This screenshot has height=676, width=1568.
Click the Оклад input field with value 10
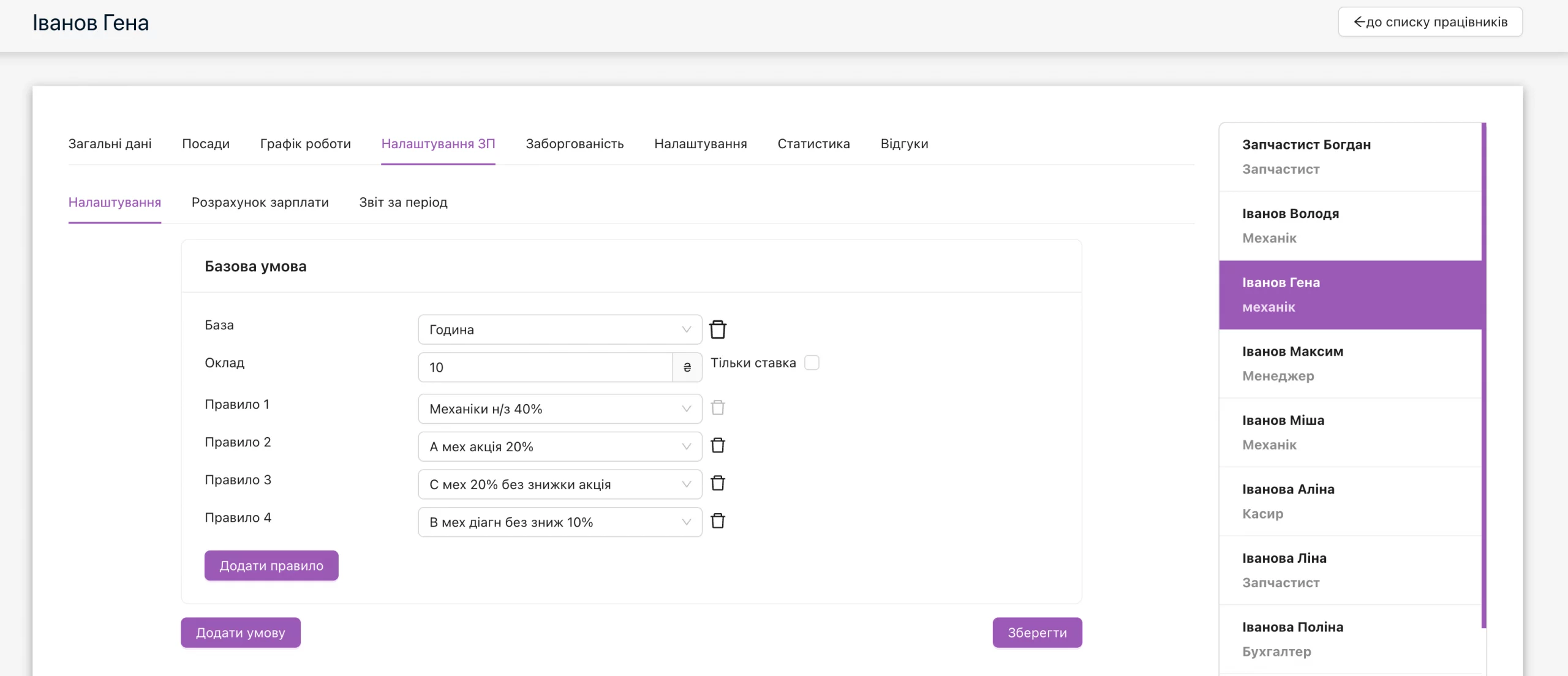[545, 367]
